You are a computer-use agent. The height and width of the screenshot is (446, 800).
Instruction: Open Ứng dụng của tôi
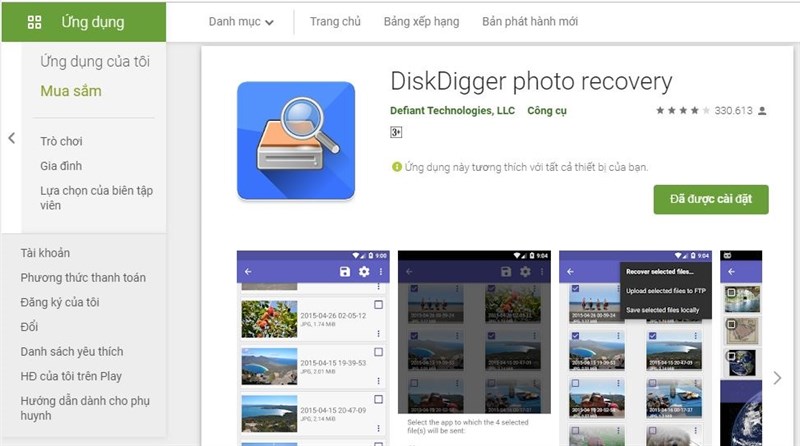[95, 61]
